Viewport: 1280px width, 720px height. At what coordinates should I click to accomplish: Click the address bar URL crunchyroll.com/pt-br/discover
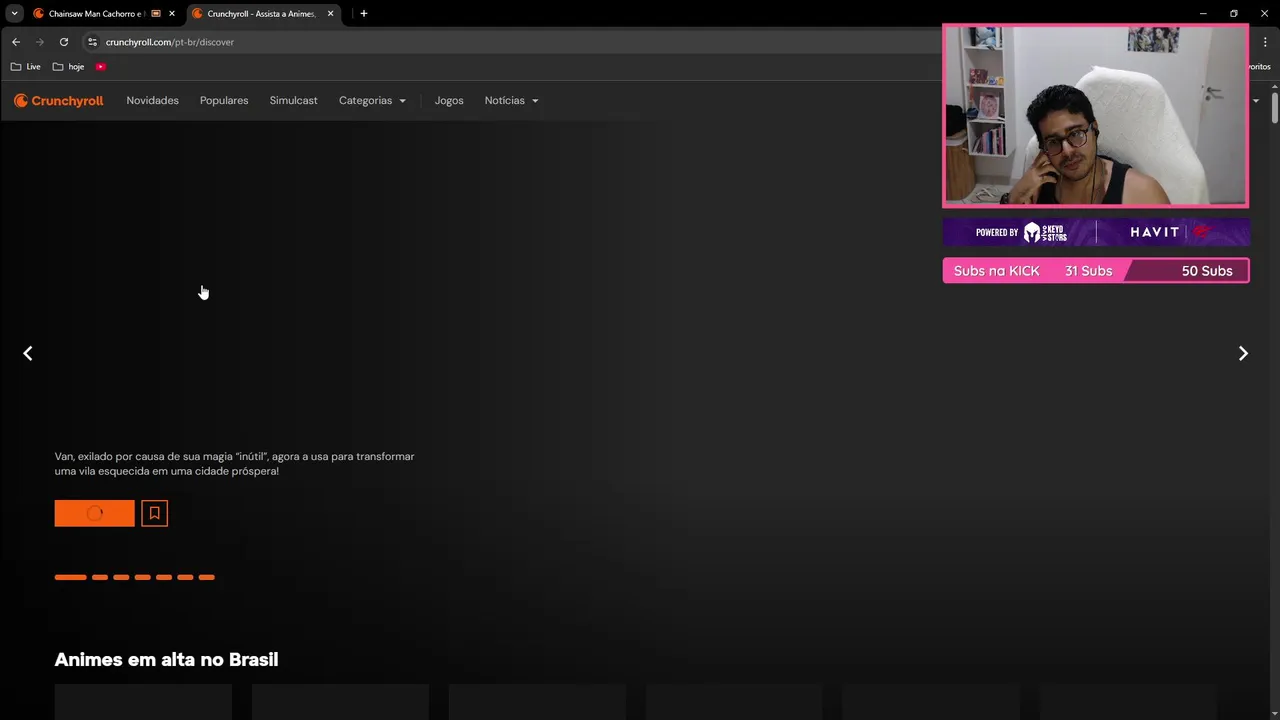pyautogui.click(x=170, y=42)
